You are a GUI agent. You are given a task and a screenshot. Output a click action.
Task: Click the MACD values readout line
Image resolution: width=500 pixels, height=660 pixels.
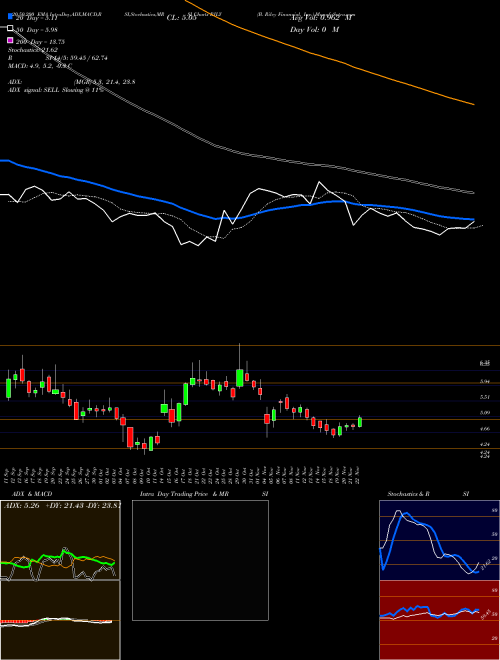[x=39, y=66]
